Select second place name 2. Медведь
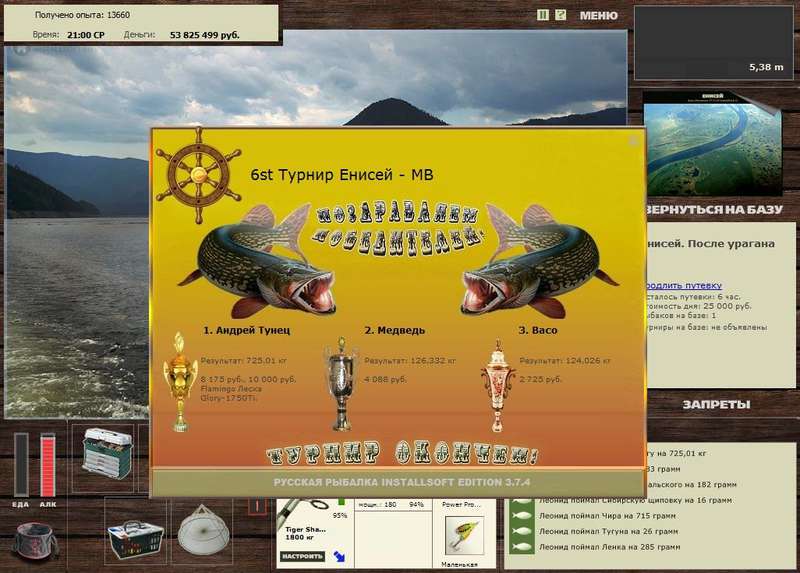Screen dimensions: 800x573 coord(395,330)
